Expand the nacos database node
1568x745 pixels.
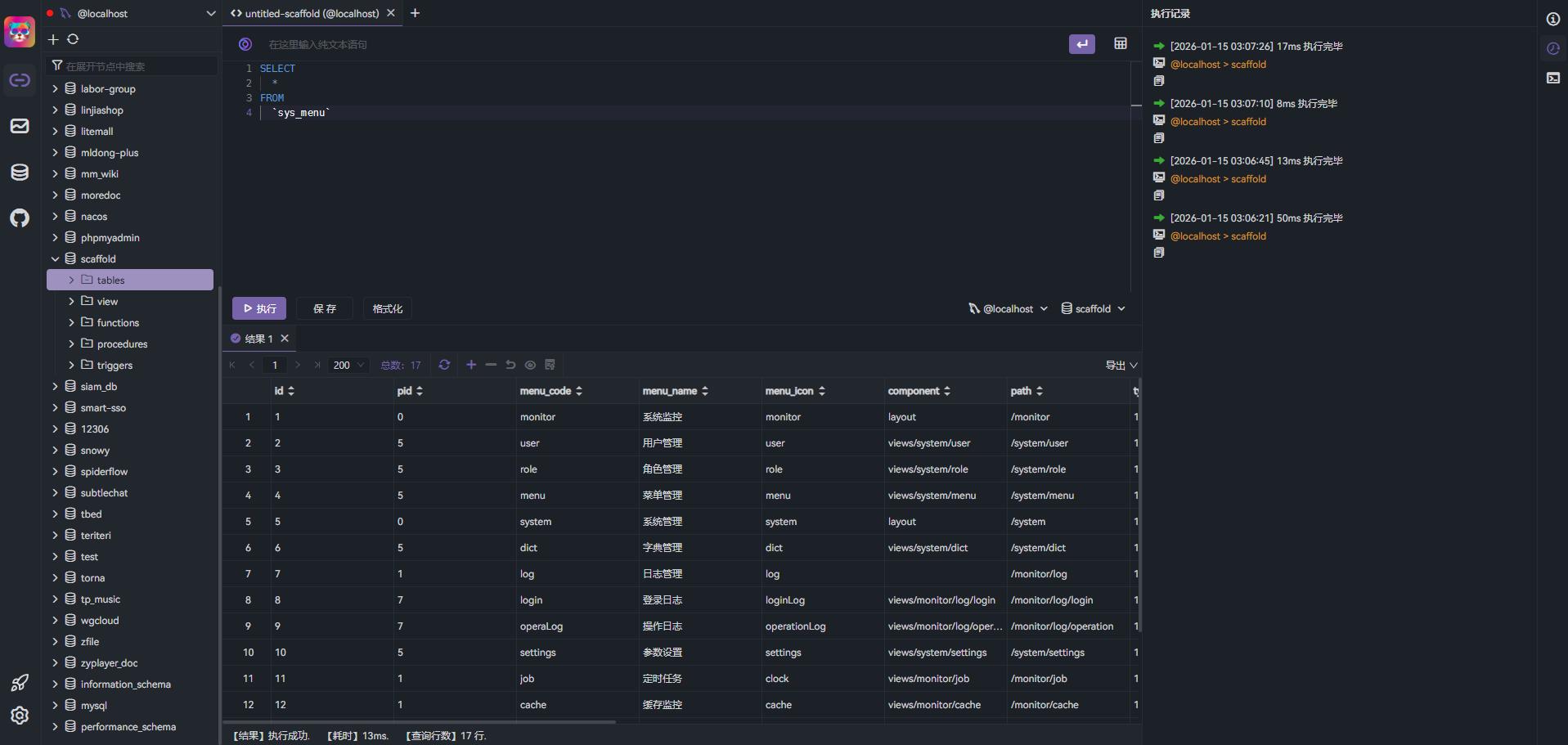coord(55,216)
